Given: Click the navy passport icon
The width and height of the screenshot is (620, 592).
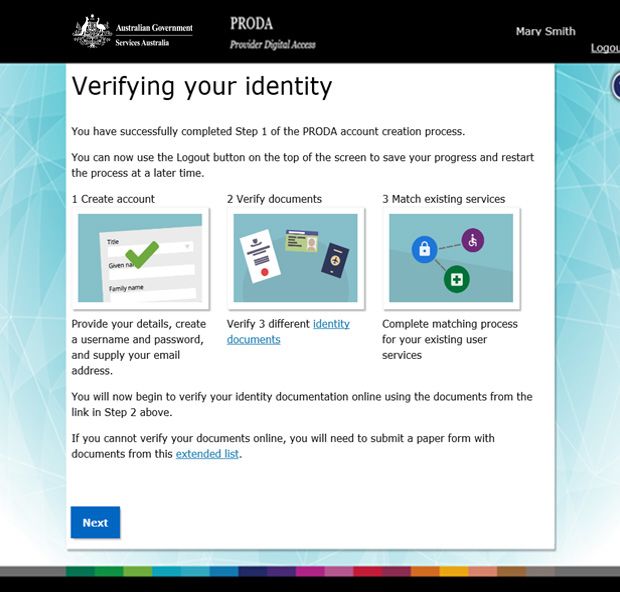Looking at the screenshot, I should pos(335,260).
